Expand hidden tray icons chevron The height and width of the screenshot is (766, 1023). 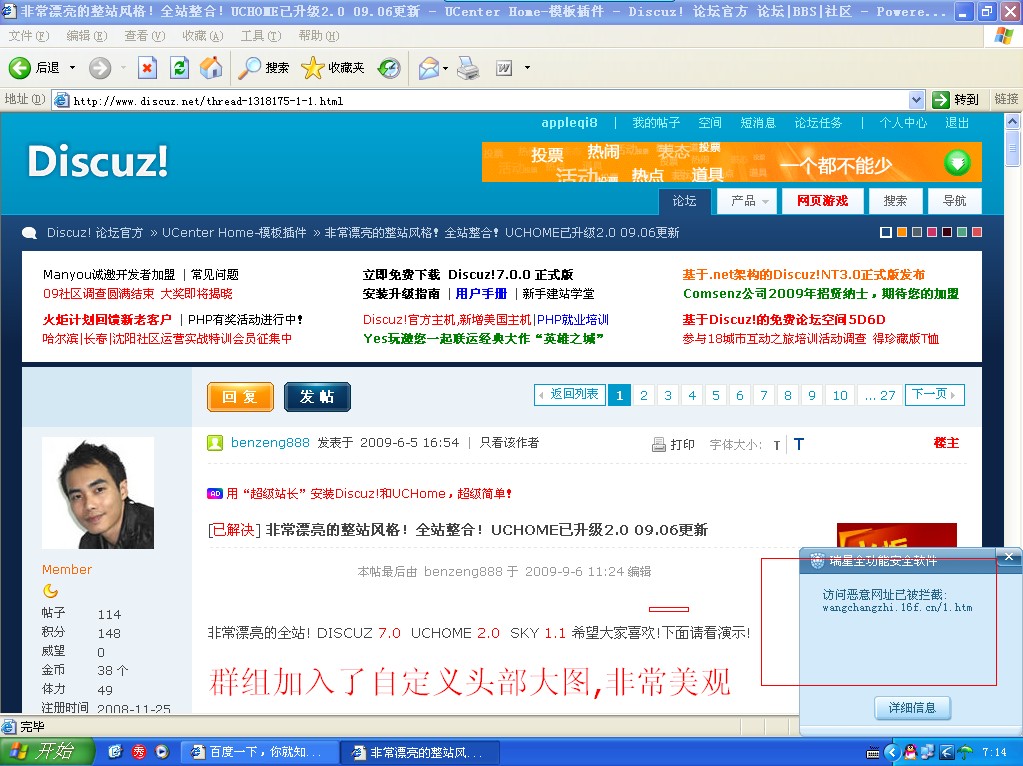pos(891,752)
